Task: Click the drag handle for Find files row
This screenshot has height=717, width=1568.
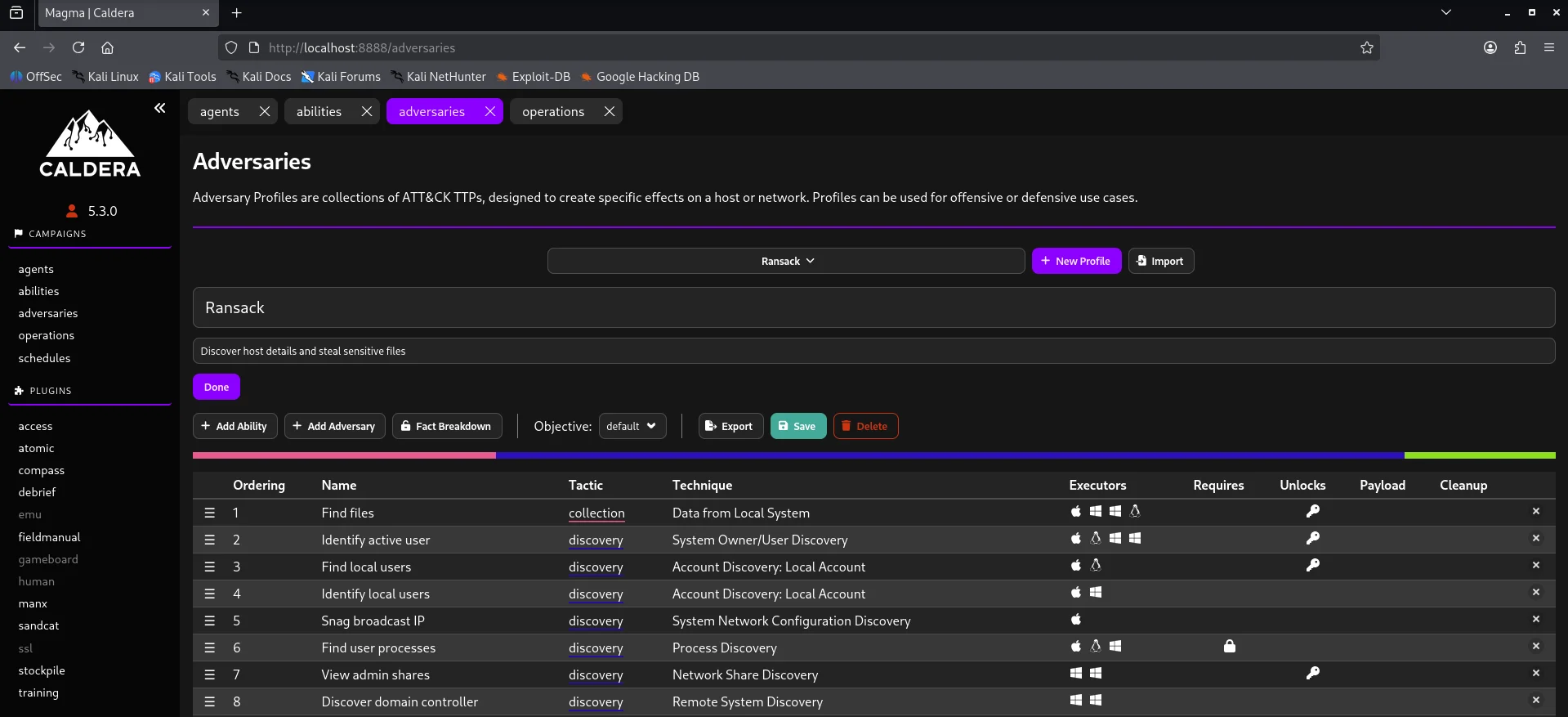Action: tap(210, 513)
